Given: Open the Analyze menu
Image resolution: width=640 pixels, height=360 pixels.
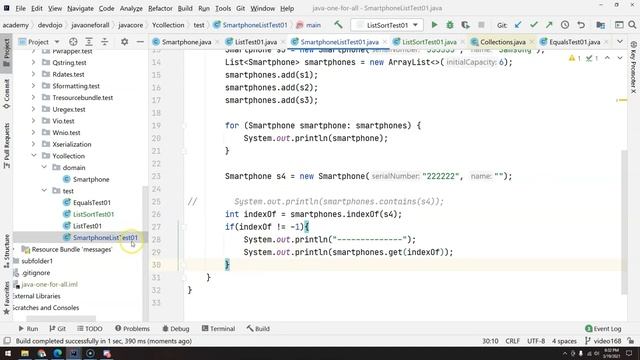Looking at the screenshot, I should click(x=131, y=8).
